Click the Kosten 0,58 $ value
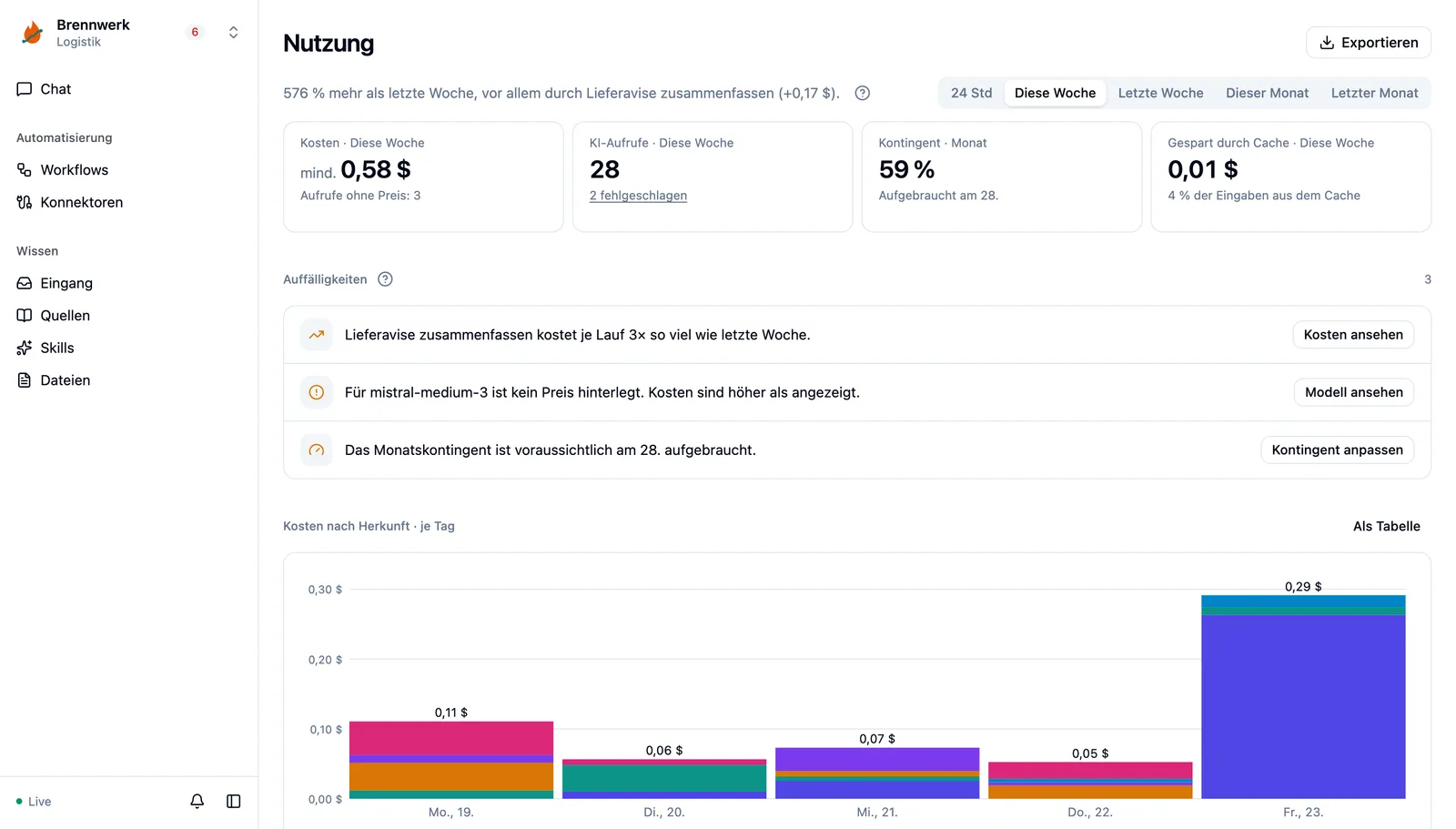The width and height of the screenshot is (1456, 829). coord(375,169)
